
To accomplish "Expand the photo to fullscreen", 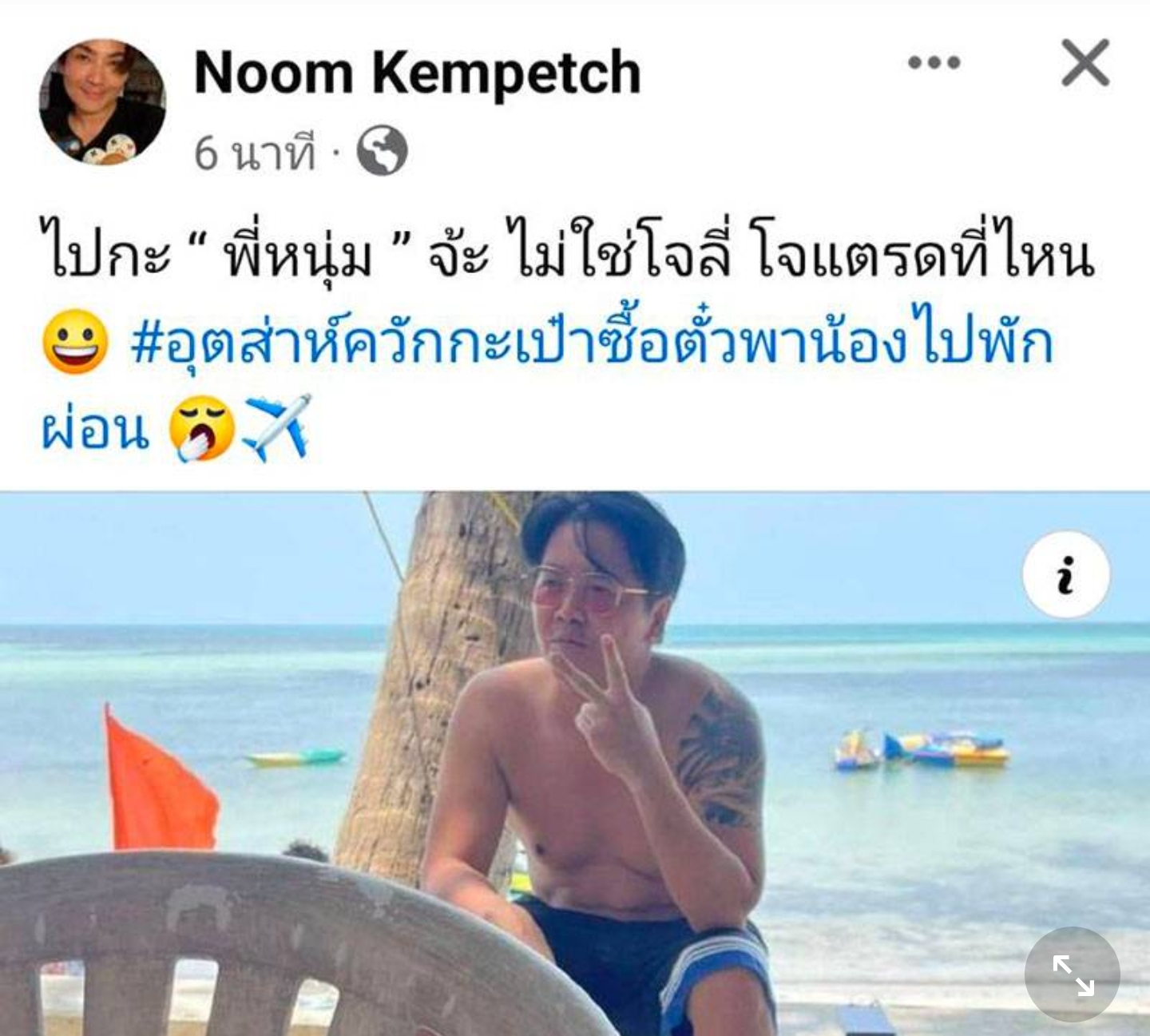I will pyautogui.click(x=1073, y=974).
